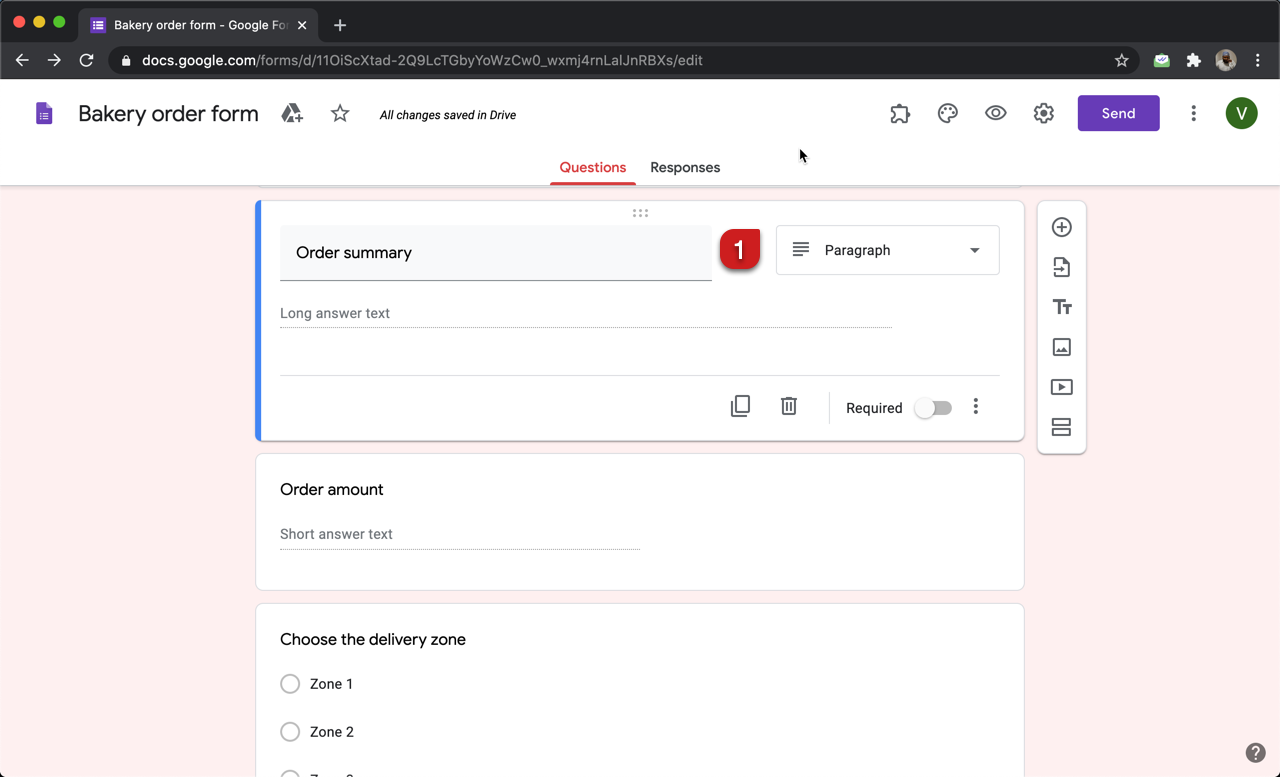Viewport: 1280px width, 777px height.
Task: Open the import questions panel
Action: 1061,267
